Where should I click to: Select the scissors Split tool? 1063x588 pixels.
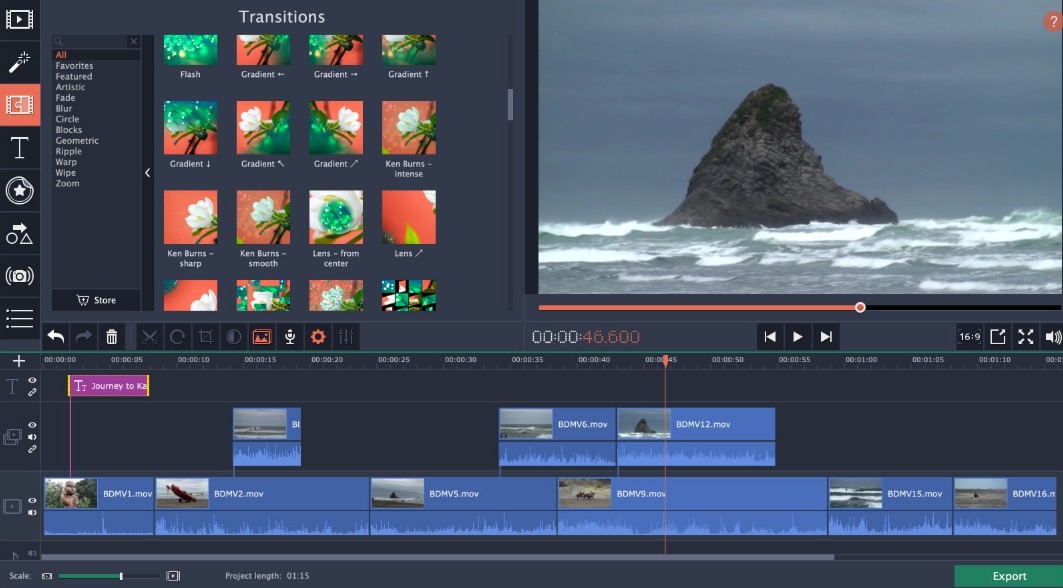(x=149, y=337)
